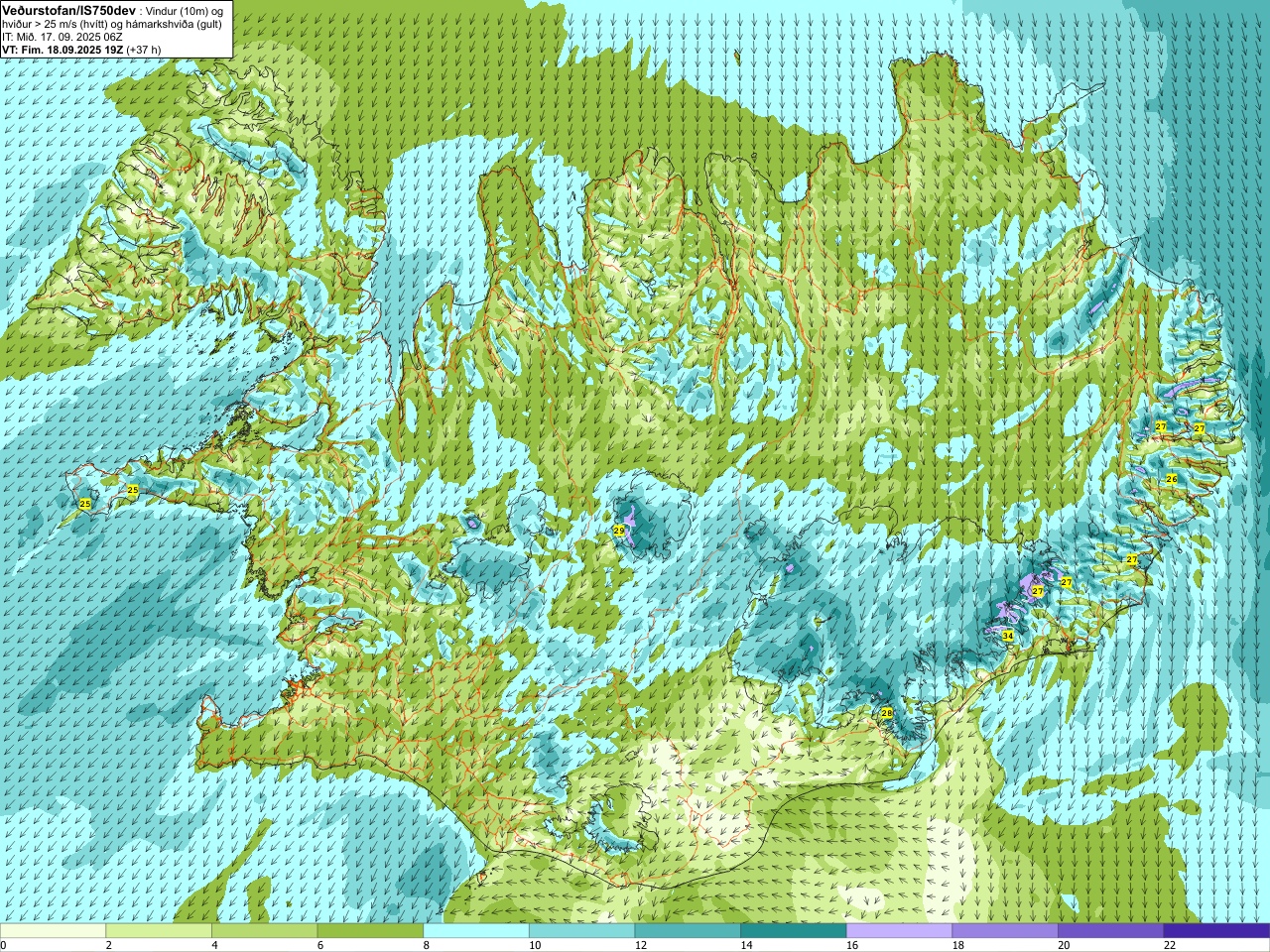Click the 18–20 m/s purple legend swatch

coord(1004,931)
